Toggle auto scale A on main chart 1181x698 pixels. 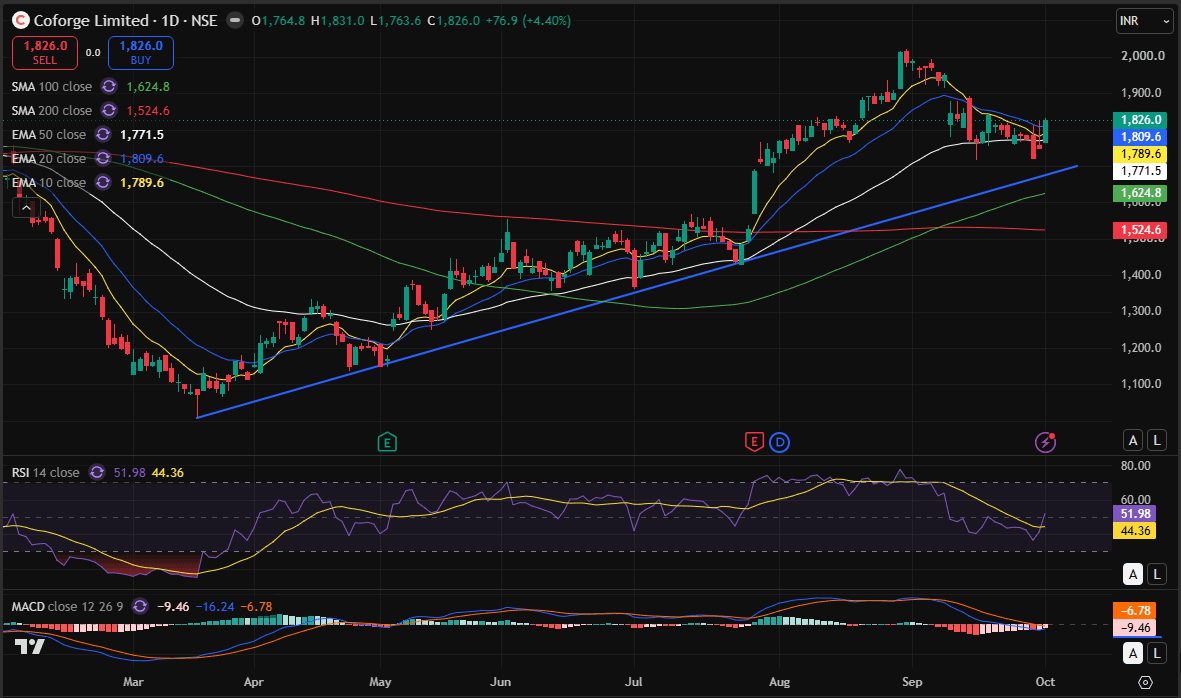point(1133,440)
